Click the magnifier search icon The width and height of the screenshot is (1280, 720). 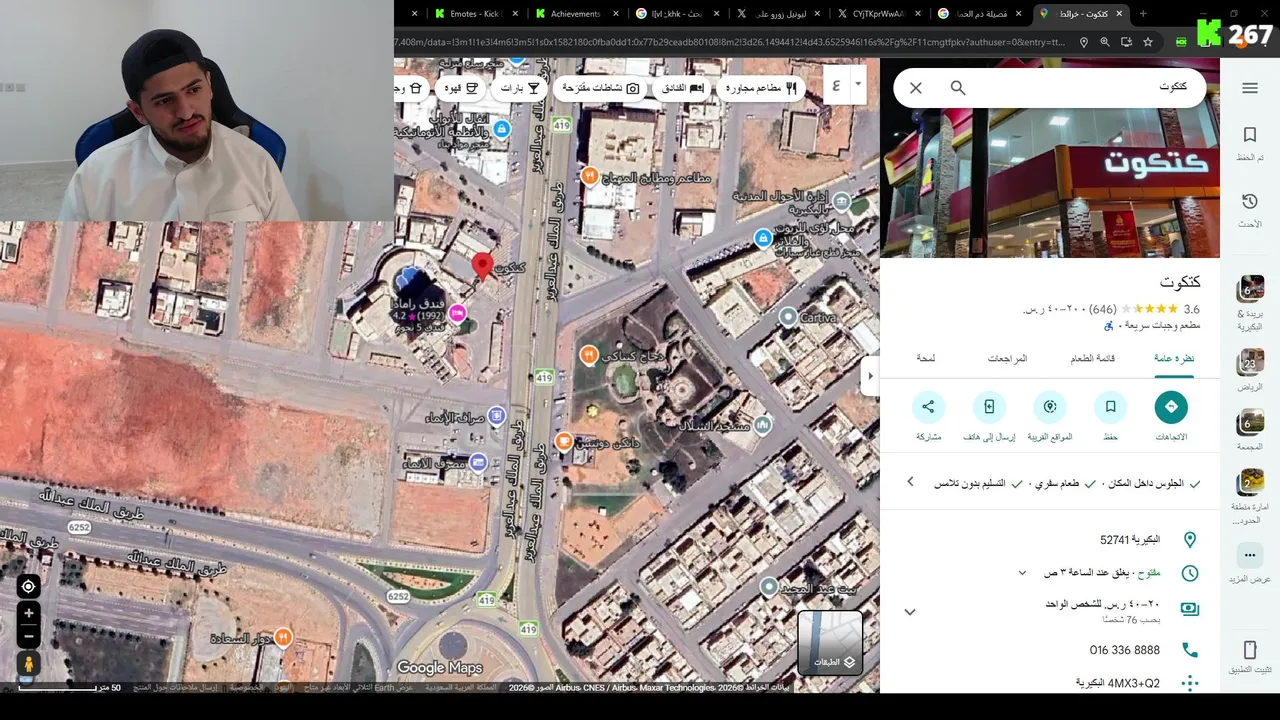click(x=958, y=88)
